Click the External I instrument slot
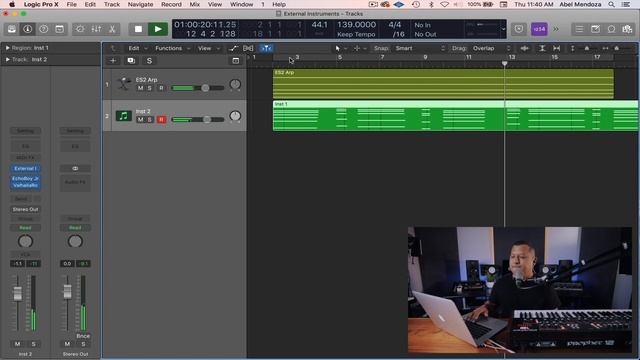 [25, 168]
